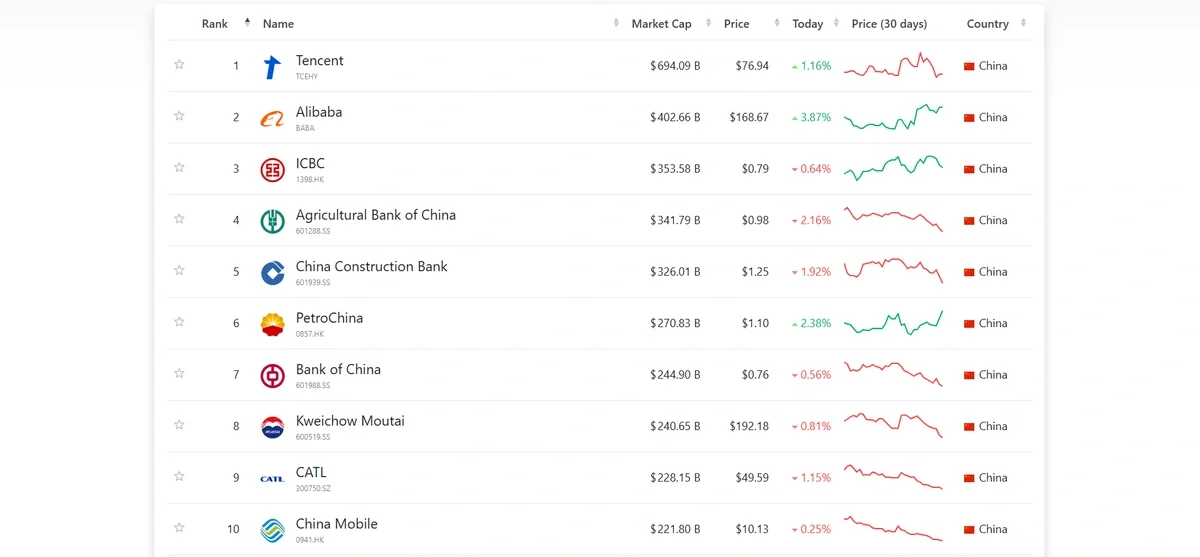The width and height of the screenshot is (1200, 557).
Task: Click the Alibaba logo icon
Action: click(272, 119)
